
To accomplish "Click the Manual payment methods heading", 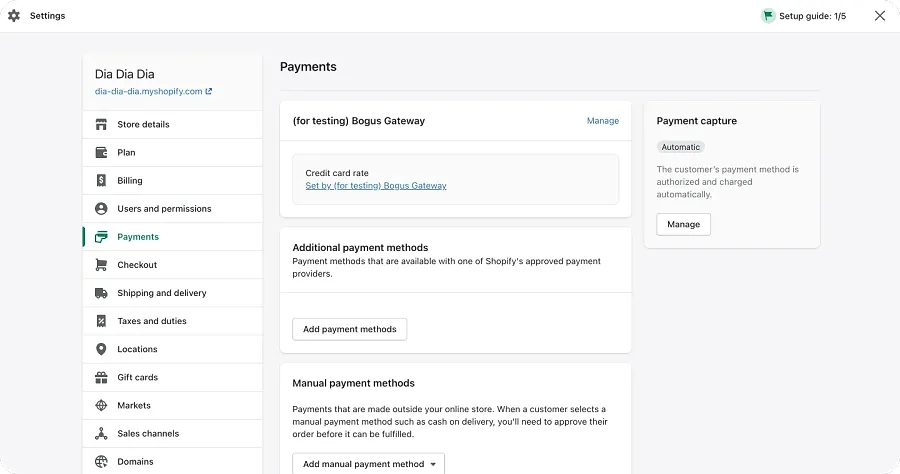I will click(354, 383).
